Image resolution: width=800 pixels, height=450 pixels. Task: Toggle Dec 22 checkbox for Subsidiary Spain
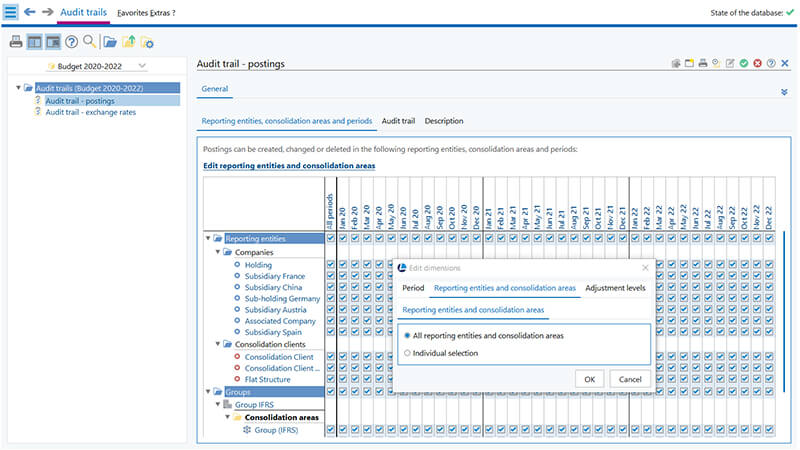pyautogui.click(x=769, y=332)
